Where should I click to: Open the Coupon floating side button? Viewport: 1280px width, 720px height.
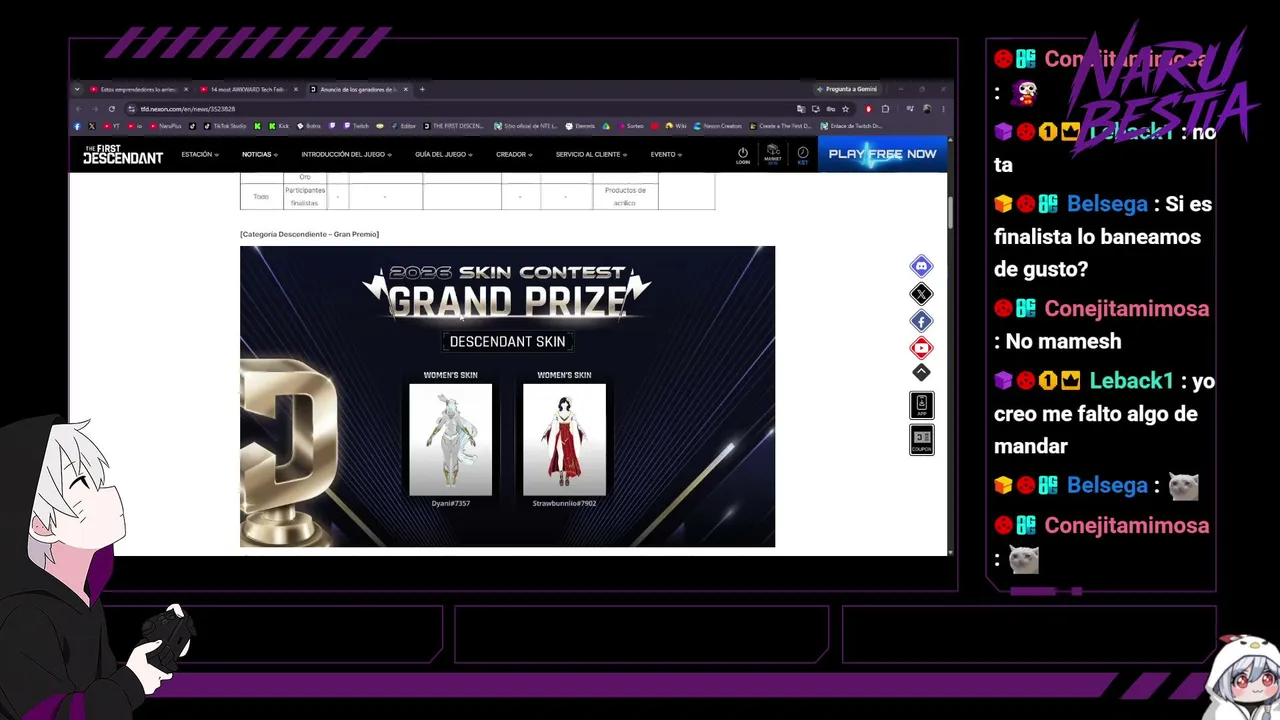click(x=921, y=440)
